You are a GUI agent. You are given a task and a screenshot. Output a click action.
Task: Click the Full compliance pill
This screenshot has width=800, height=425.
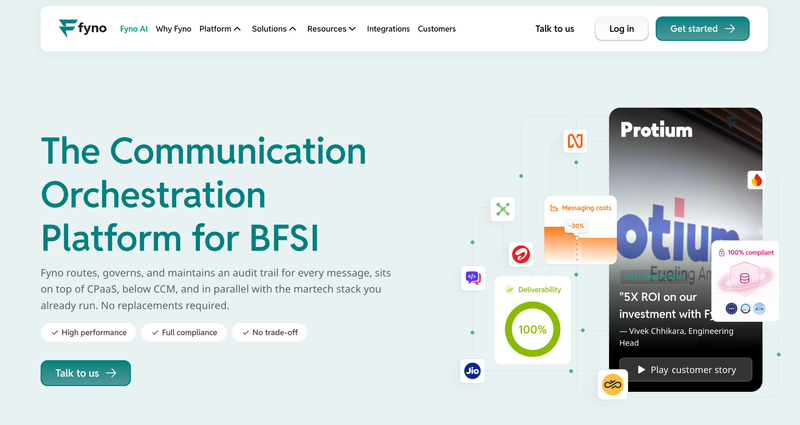tap(184, 332)
